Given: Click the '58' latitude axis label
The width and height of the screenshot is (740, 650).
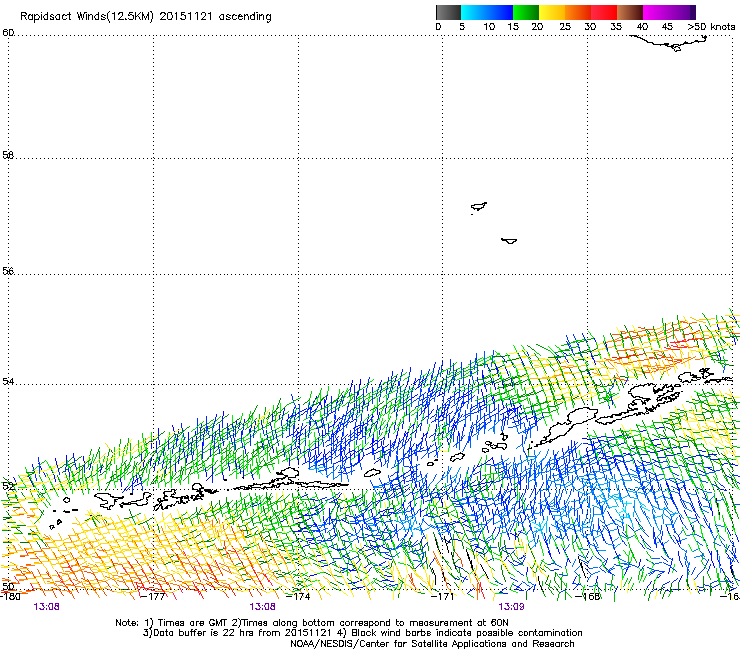Looking at the screenshot, I should [8, 155].
